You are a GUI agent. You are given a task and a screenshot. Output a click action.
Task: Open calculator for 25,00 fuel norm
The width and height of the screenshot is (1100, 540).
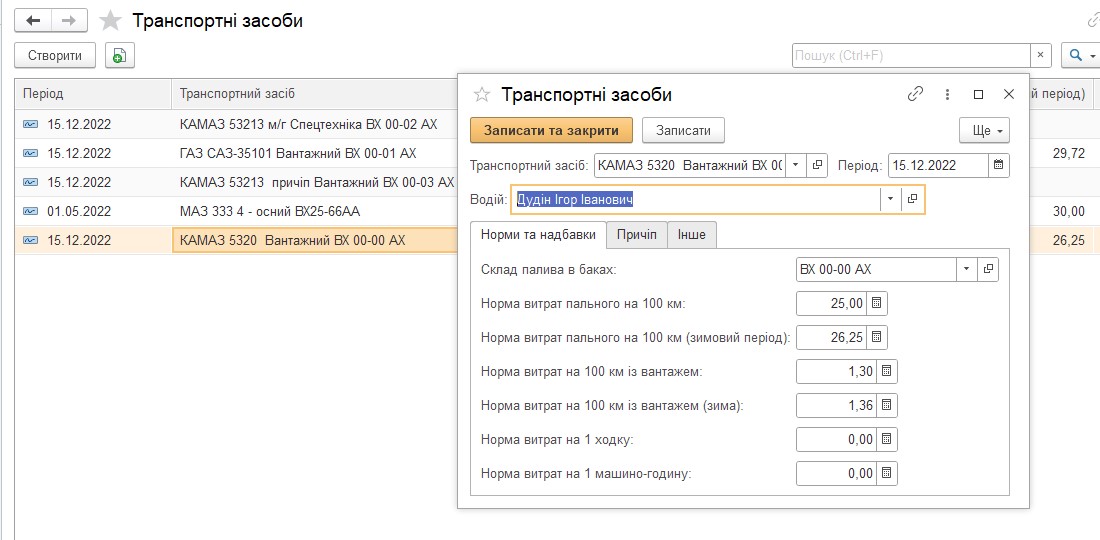pos(877,304)
